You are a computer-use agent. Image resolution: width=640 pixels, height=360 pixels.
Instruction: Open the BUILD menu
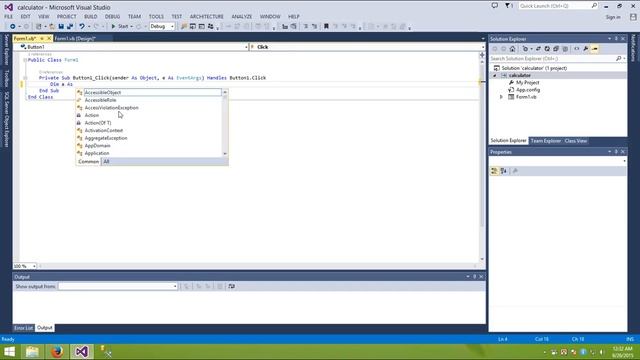[91, 17]
